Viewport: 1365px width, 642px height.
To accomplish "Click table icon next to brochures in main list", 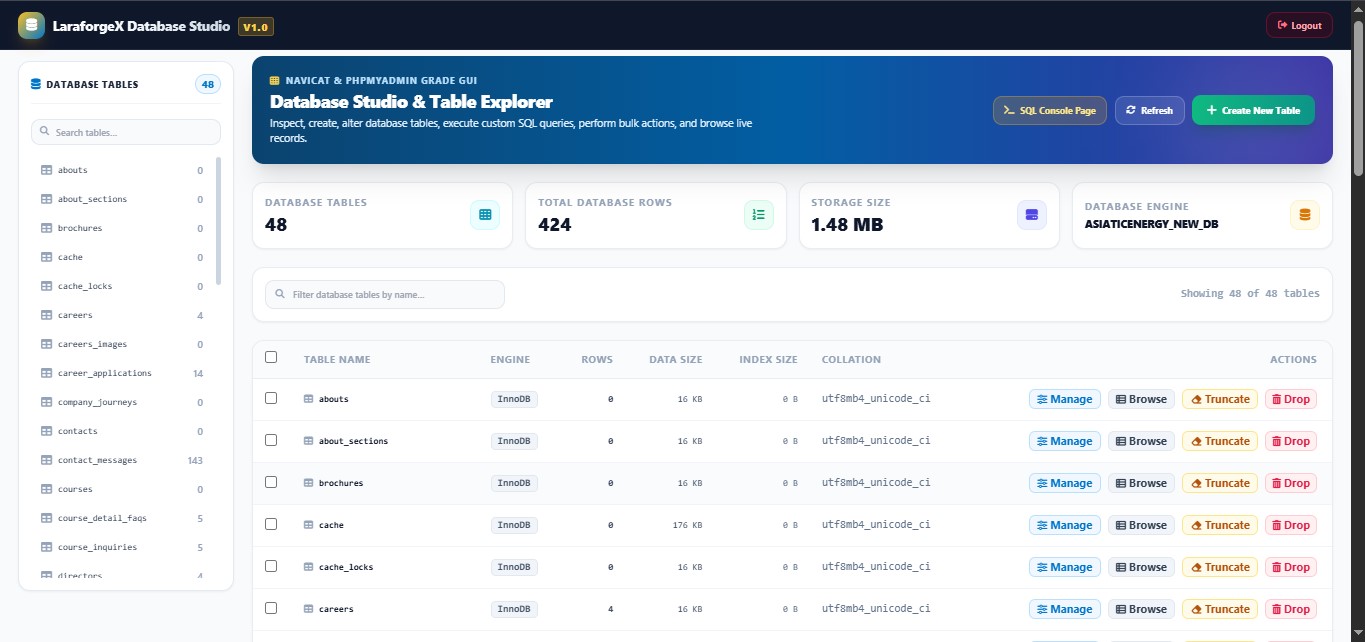I will coord(309,483).
